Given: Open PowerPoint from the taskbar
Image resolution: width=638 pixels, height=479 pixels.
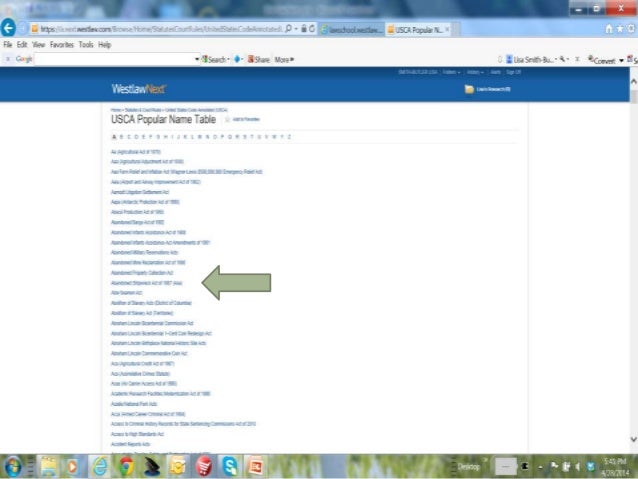Looking at the screenshot, I should point(256,466).
